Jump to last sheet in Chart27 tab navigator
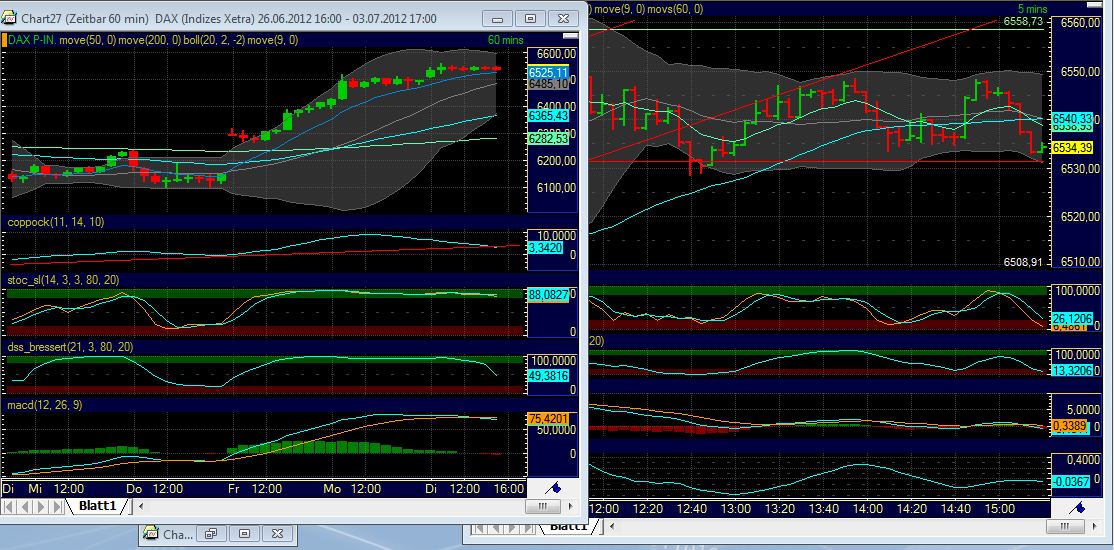1114x550 pixels. (55, 507)
